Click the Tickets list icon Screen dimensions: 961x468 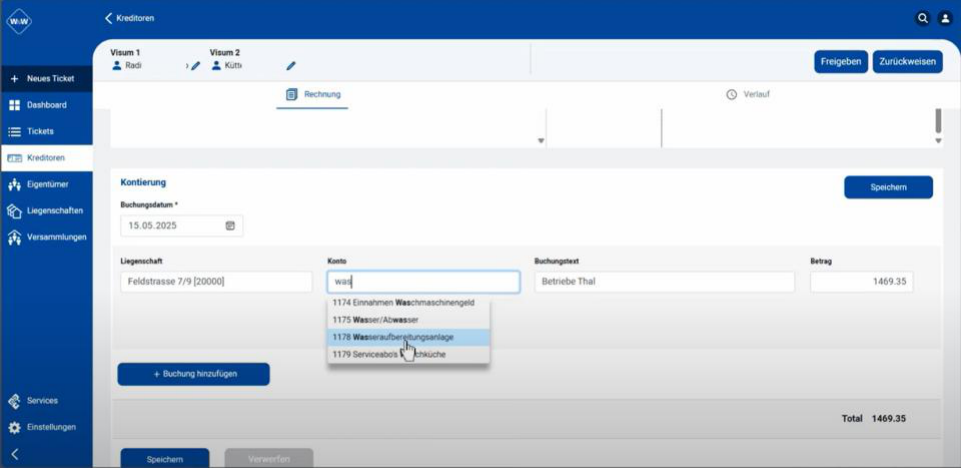(14, 132)
